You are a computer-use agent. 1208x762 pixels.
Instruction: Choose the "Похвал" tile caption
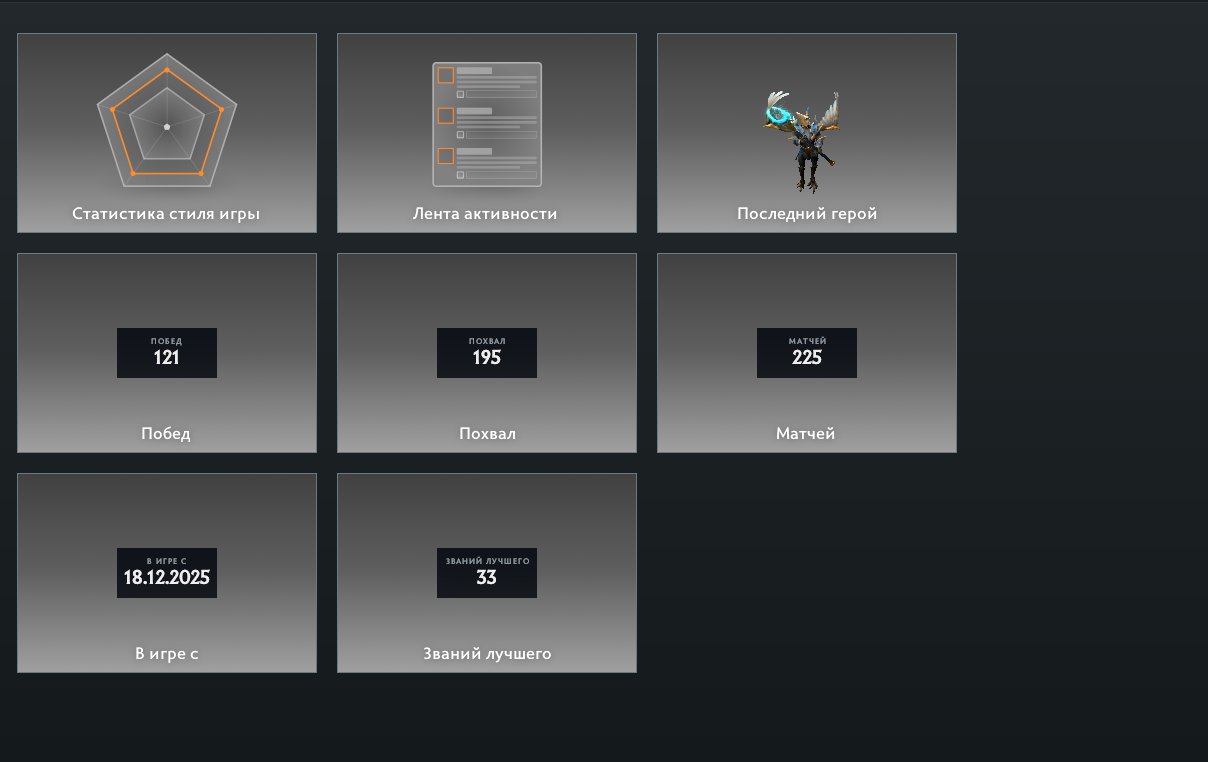click(487, 433)
